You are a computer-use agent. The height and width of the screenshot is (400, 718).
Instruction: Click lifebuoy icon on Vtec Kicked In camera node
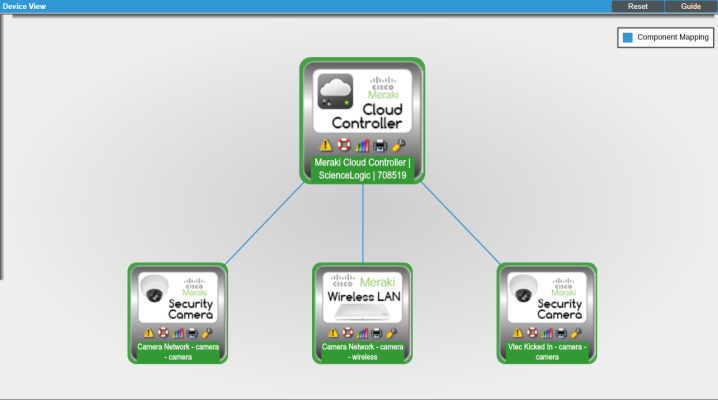(532, 333)
